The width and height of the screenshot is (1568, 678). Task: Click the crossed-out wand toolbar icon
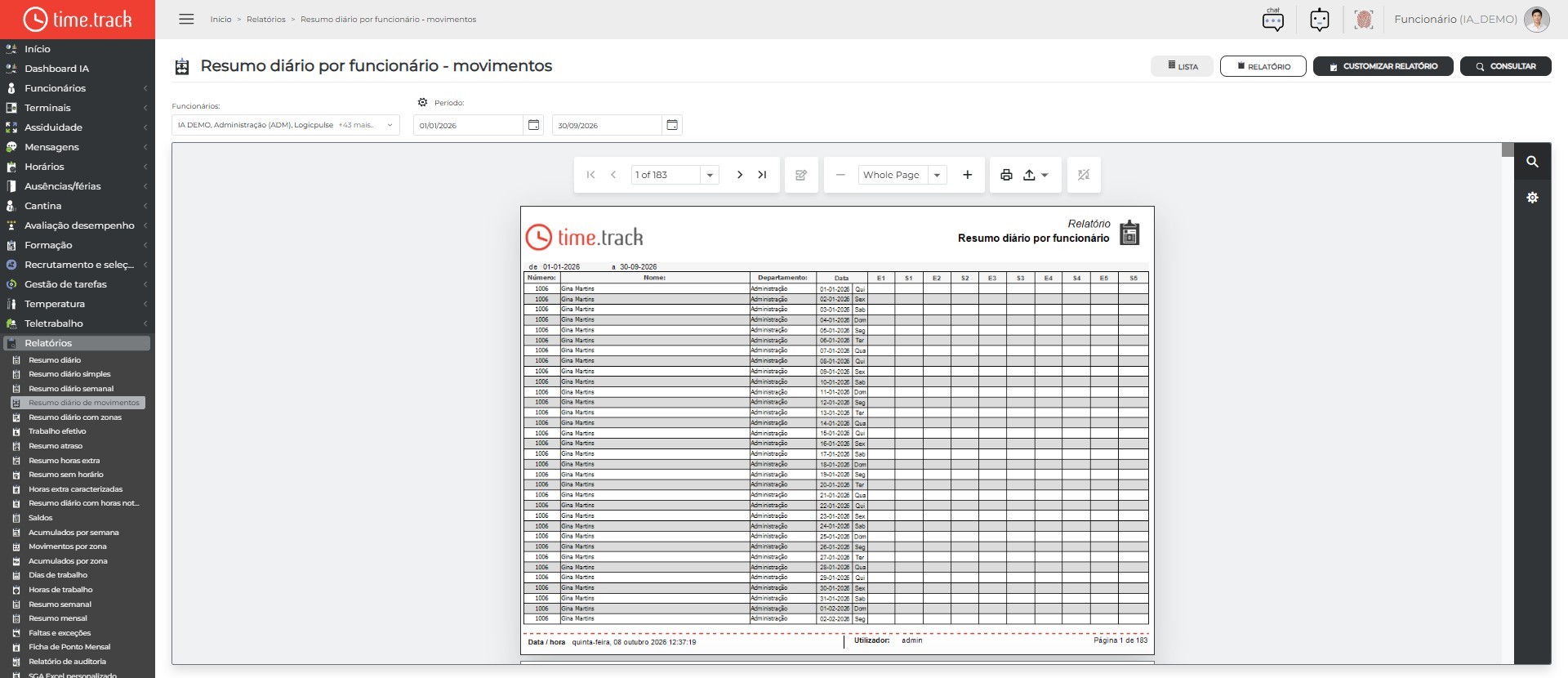pyautogui.click(x=1084, y=175)
